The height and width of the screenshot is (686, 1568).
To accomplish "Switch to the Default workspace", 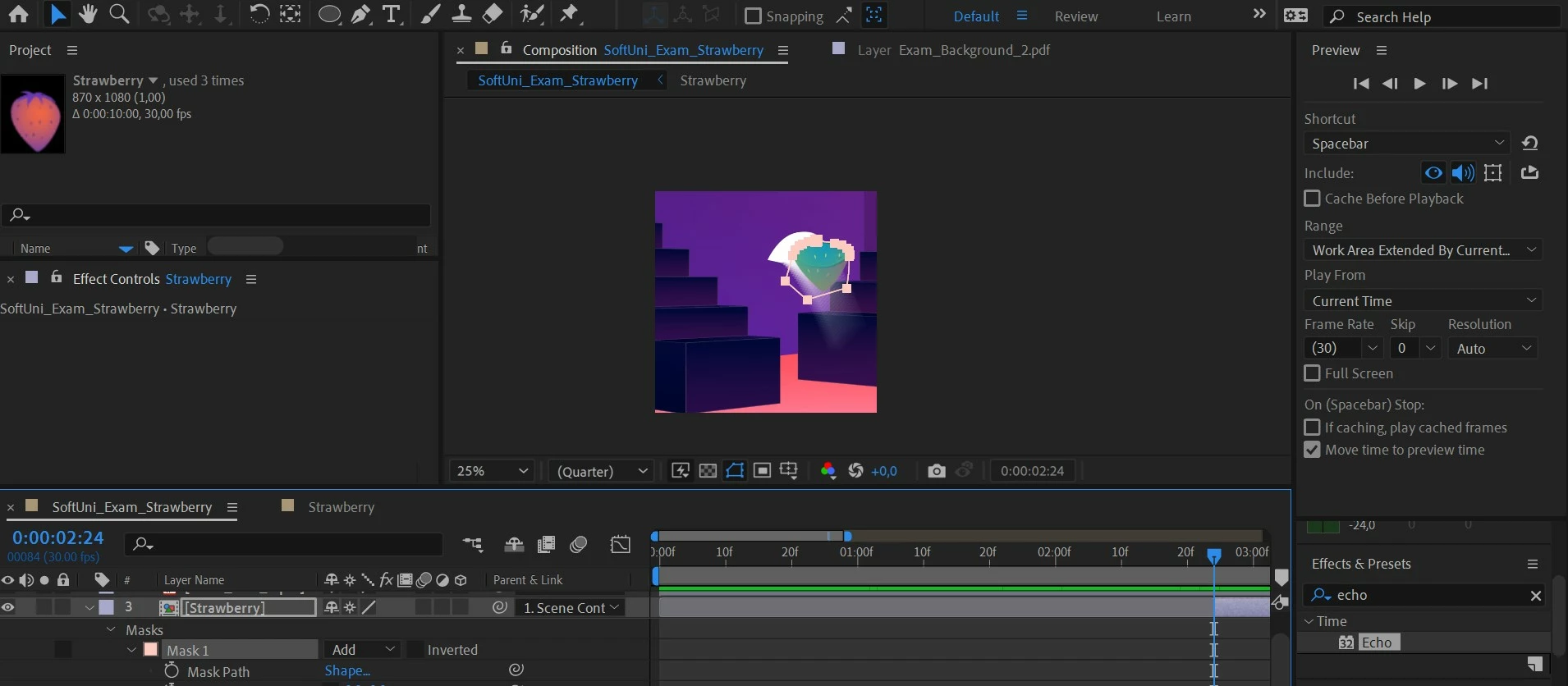I will pos(976,16).
